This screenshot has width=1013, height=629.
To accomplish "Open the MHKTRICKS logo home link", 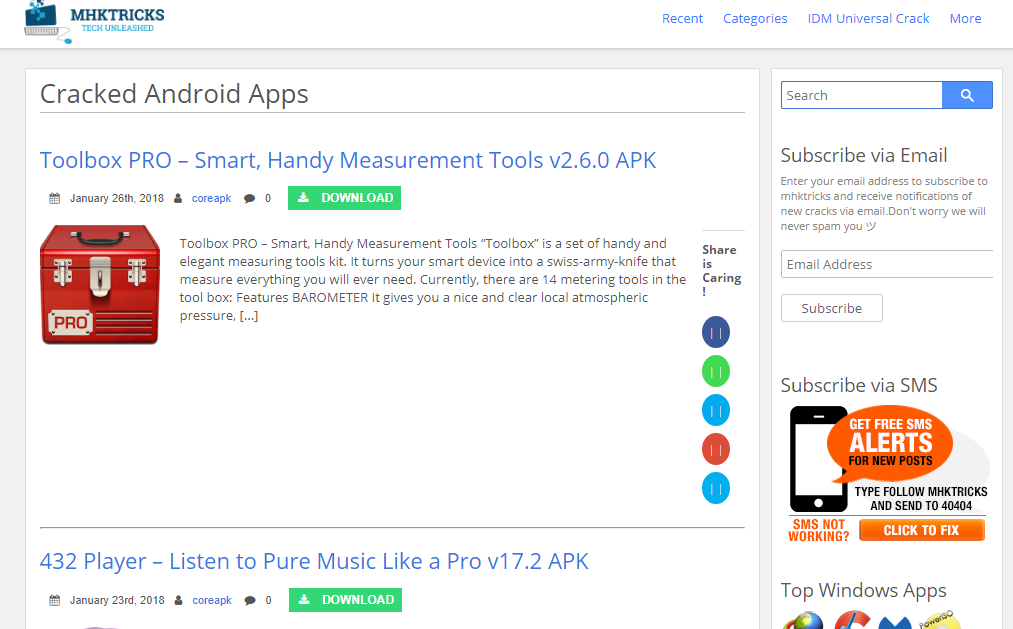I will pos(94,21).
